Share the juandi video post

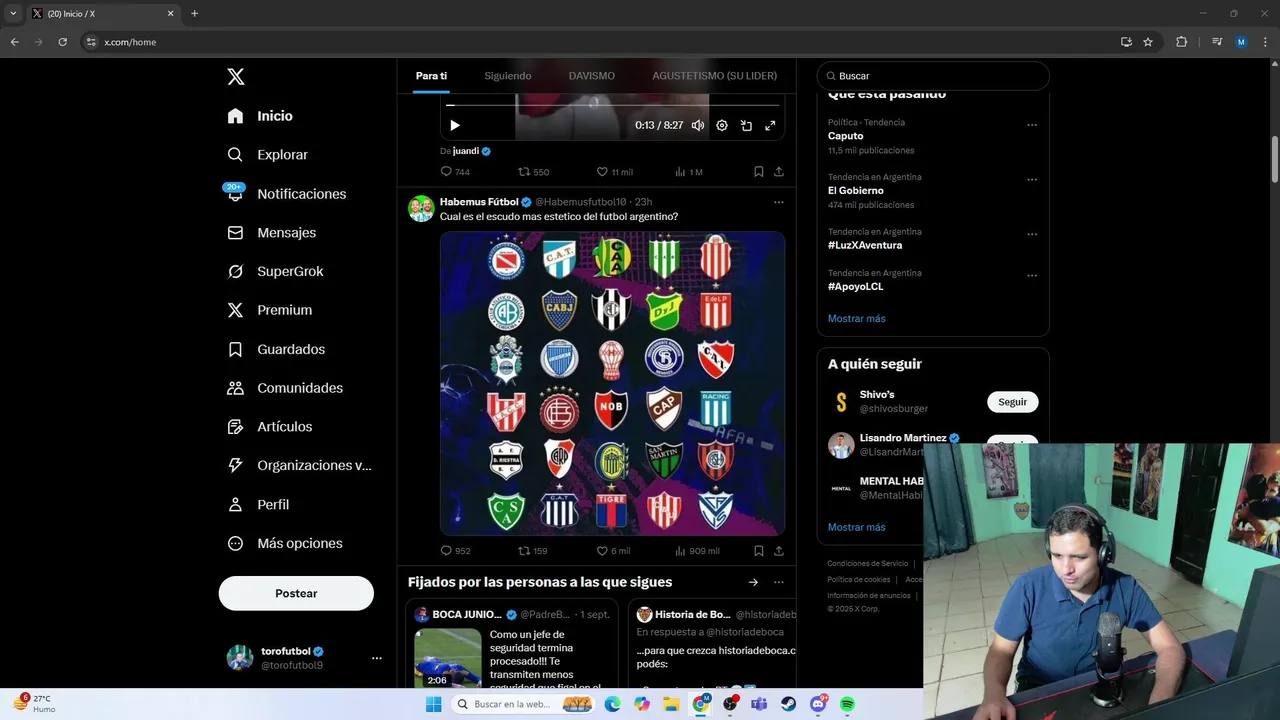(x=778, y=172)
